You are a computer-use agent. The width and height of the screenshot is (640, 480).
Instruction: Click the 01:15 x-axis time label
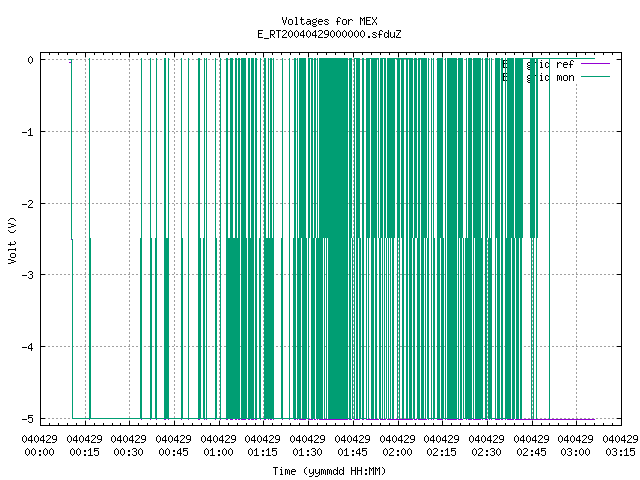click(x=262, y=452)
